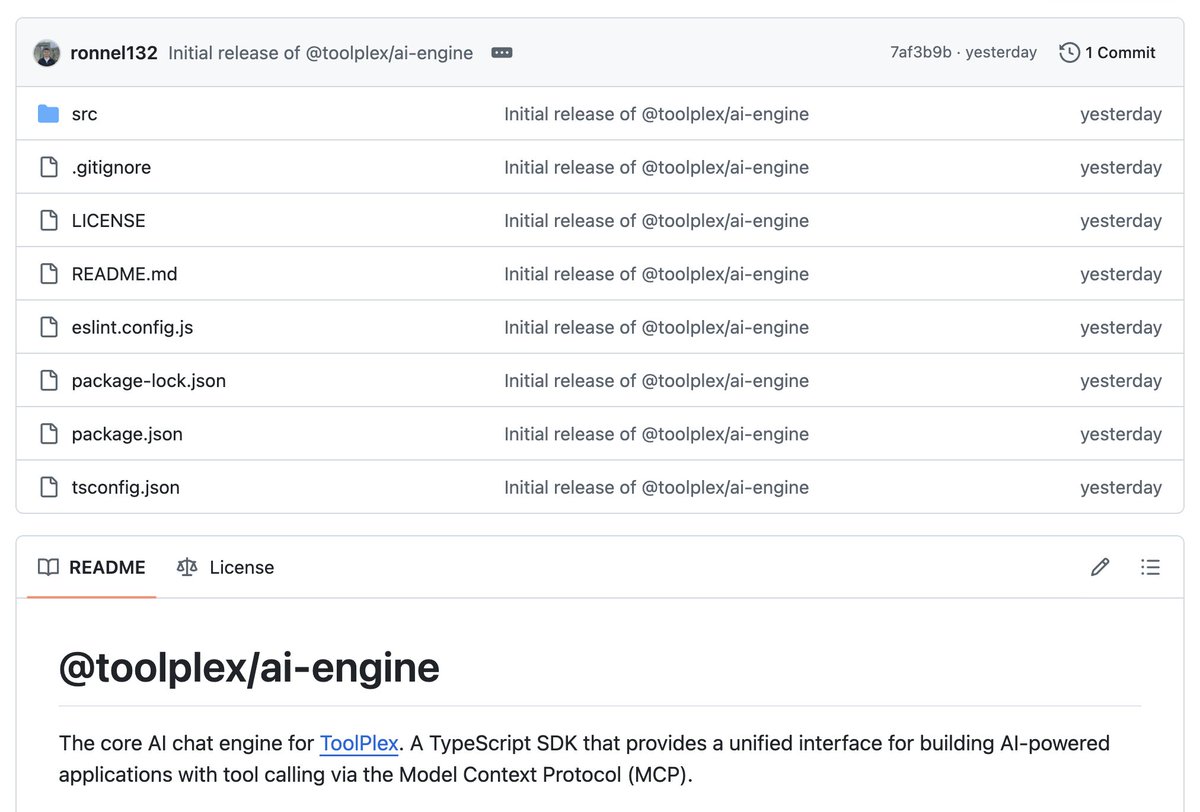Open the ronnel132 profile link
The width and height of the screenshot is (1200, 812).
(114, 53)
